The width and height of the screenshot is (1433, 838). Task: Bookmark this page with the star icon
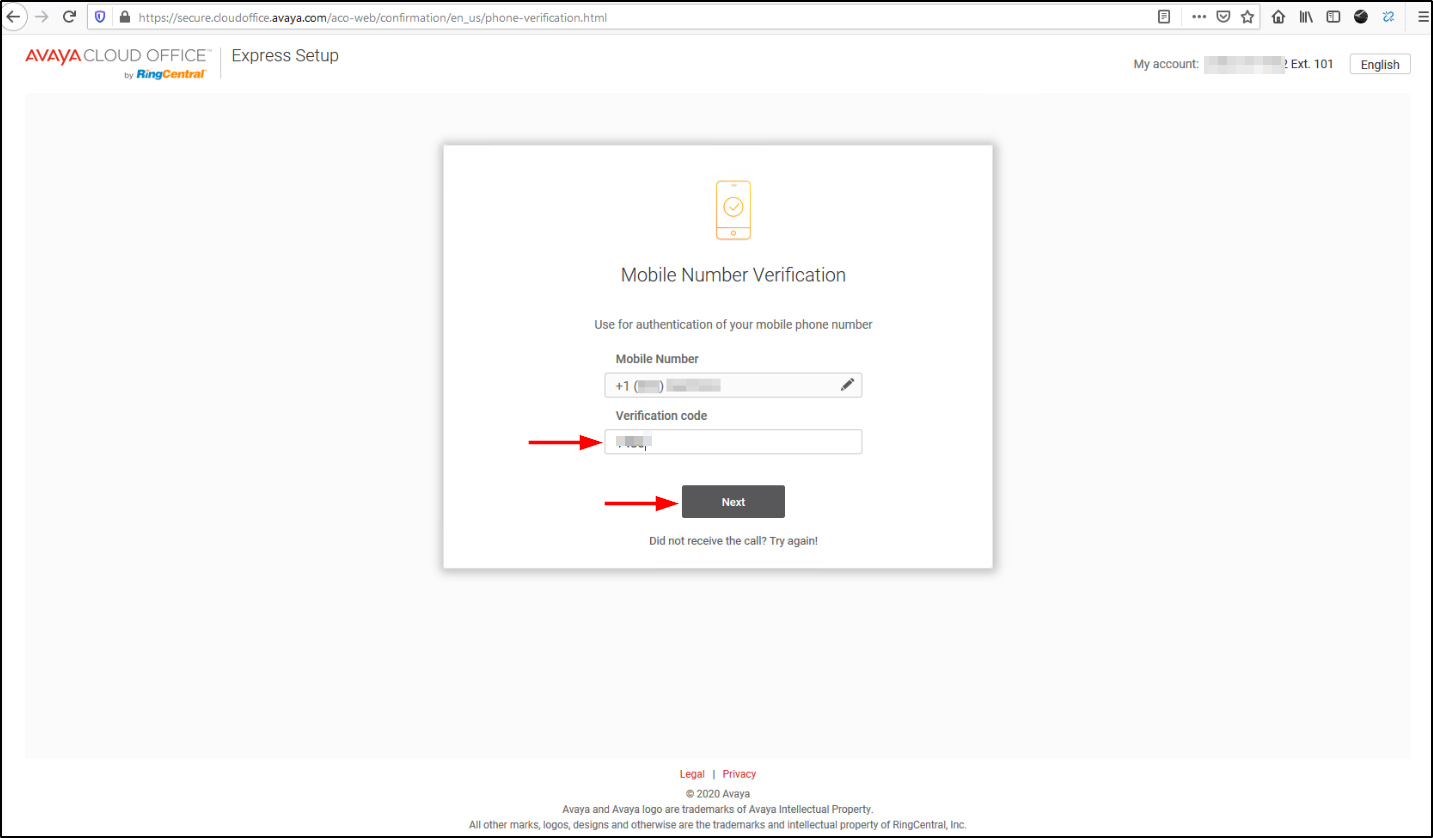click(1247, 17)
